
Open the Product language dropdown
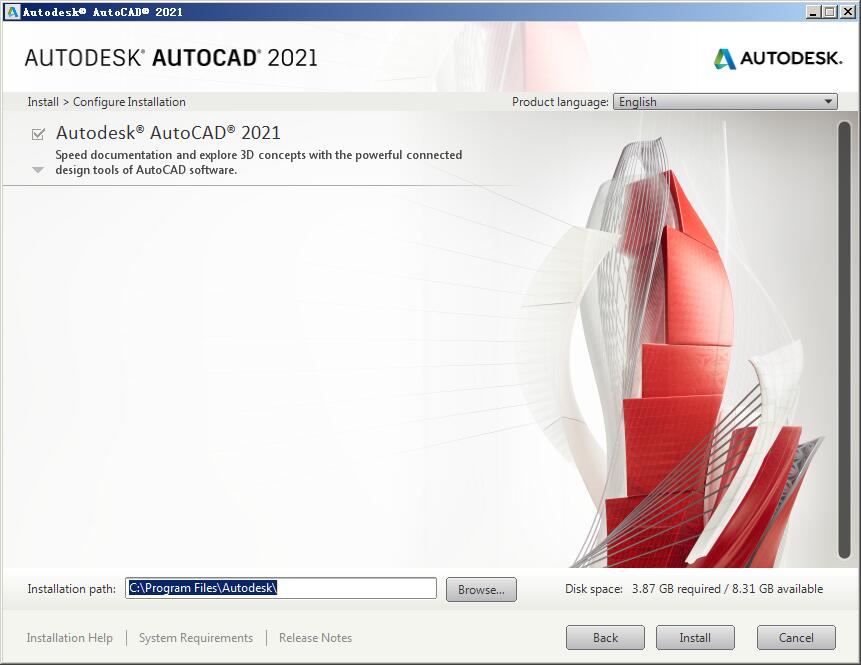(x=725, y=102)
